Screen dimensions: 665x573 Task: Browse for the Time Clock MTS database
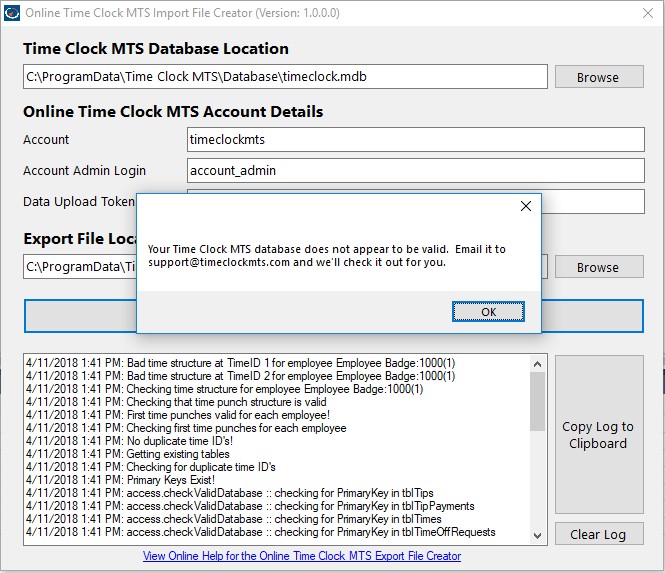pyautogui.click(x=599, y=77)
